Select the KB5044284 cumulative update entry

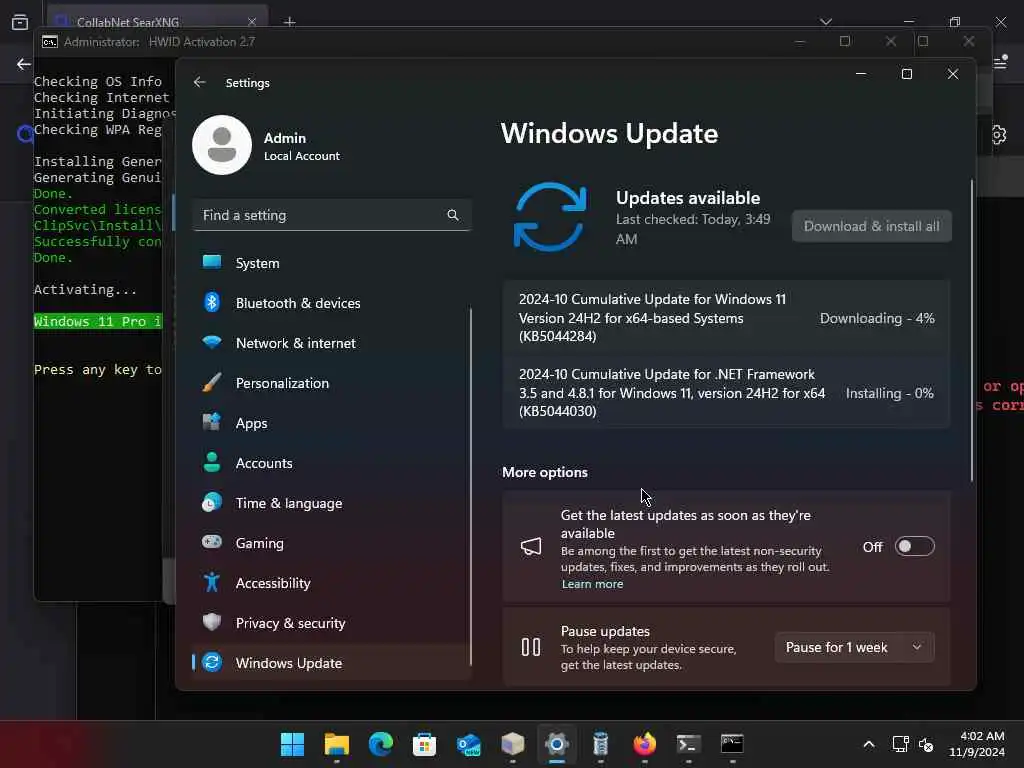tap(726, 318)
